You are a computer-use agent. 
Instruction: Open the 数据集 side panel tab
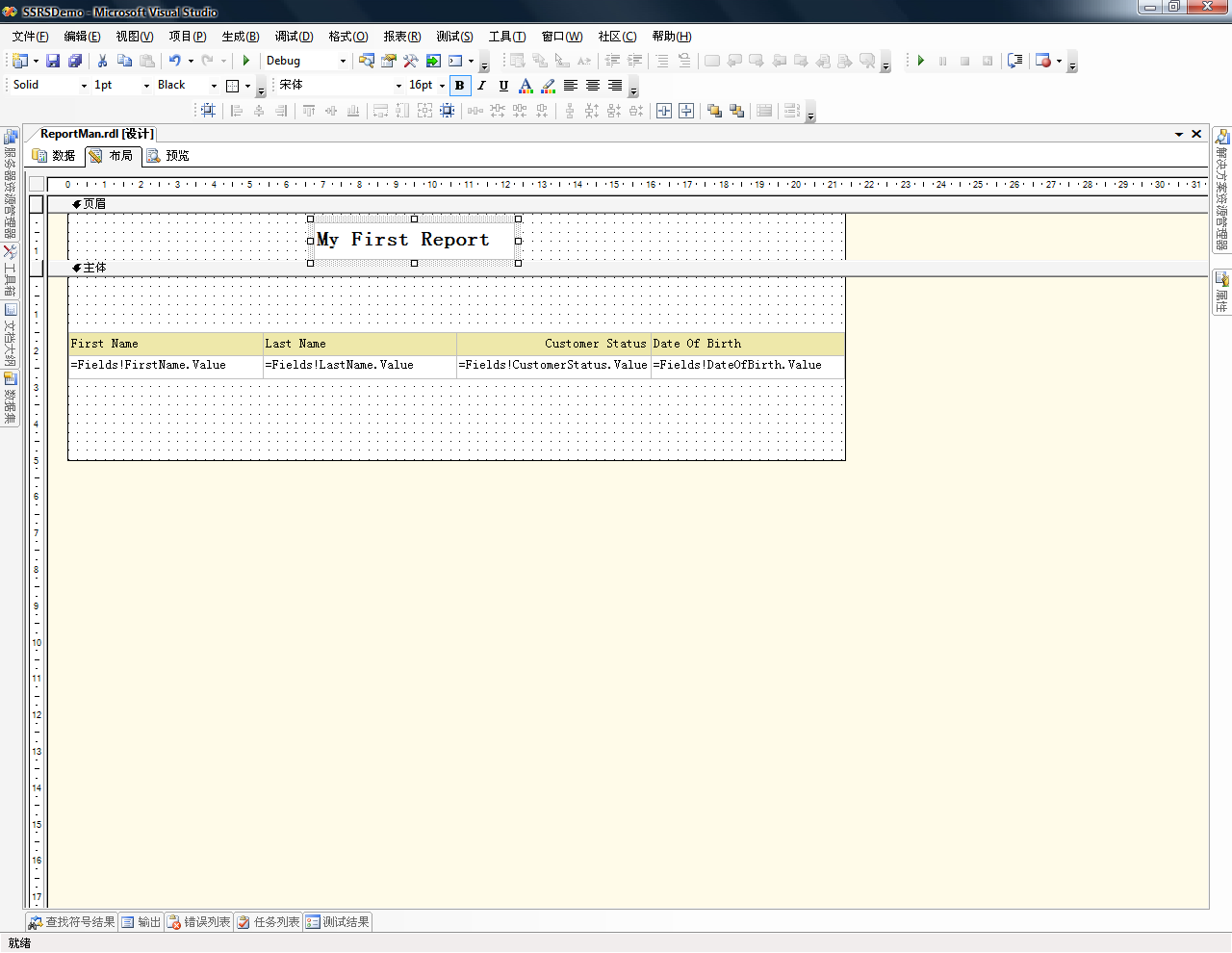point(10,399)
